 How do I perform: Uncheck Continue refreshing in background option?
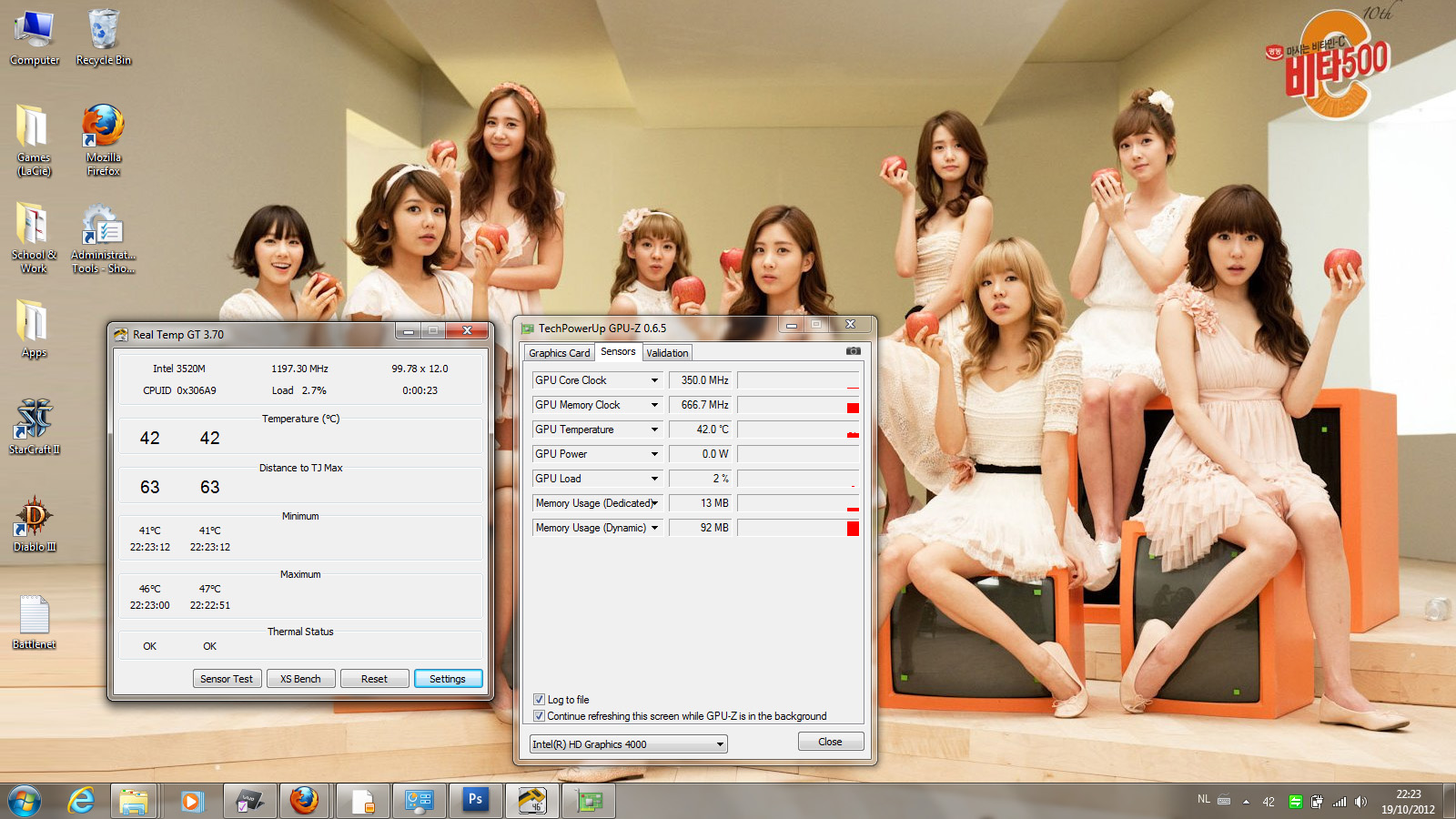click(539, 716)
